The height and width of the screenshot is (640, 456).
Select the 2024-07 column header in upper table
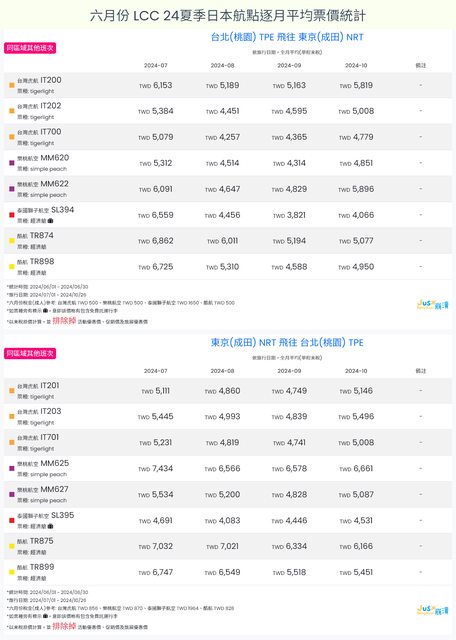[156, 65]
